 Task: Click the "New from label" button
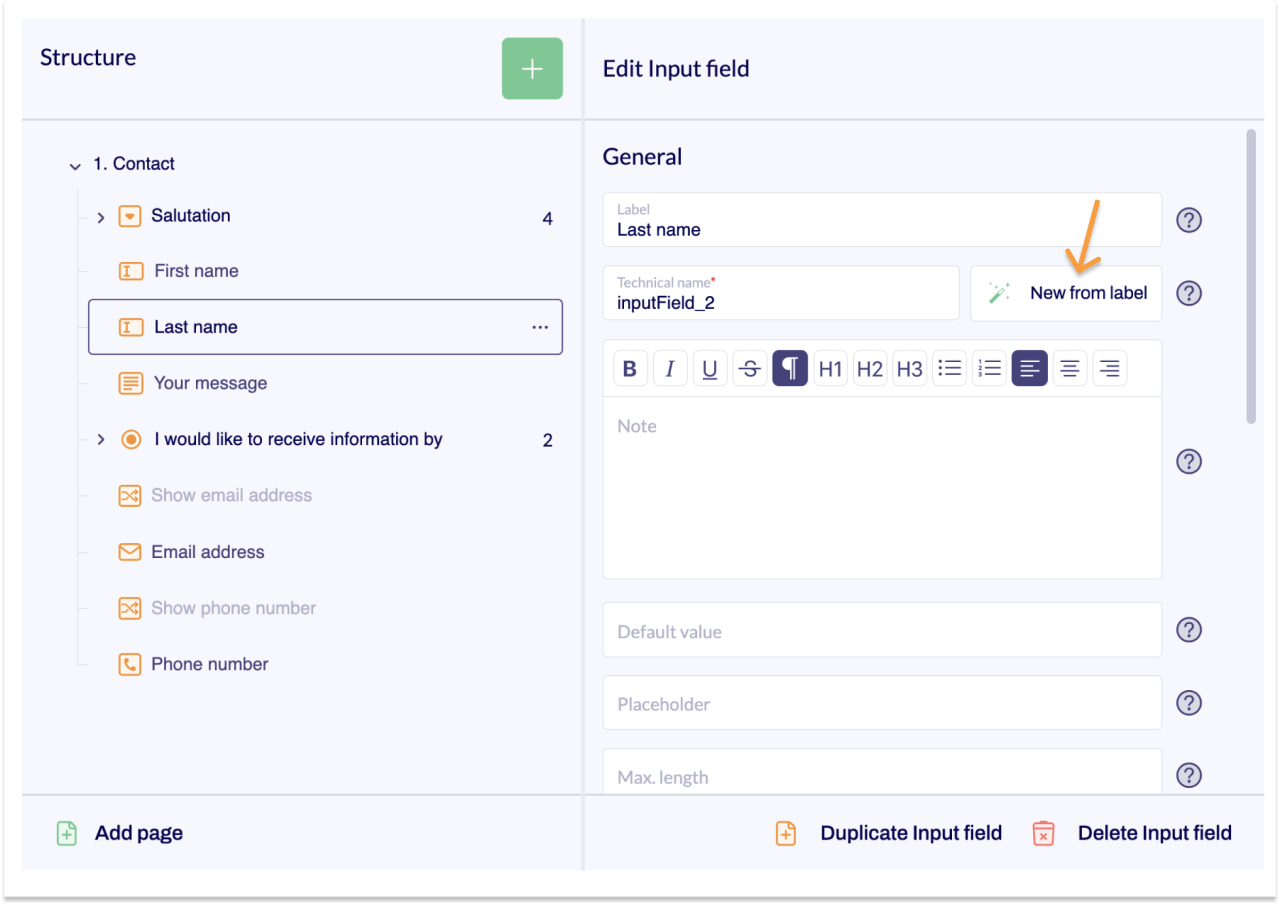coord(1066,293)
